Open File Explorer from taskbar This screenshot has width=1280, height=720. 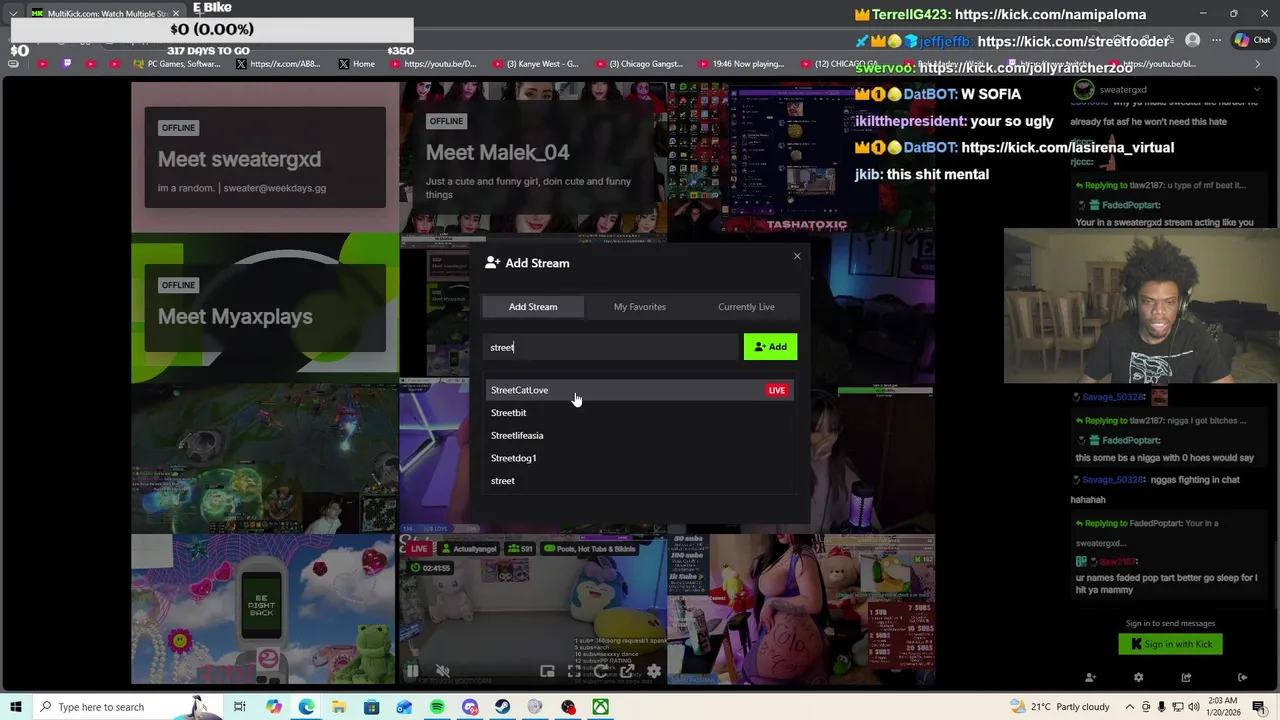(339, 707)
